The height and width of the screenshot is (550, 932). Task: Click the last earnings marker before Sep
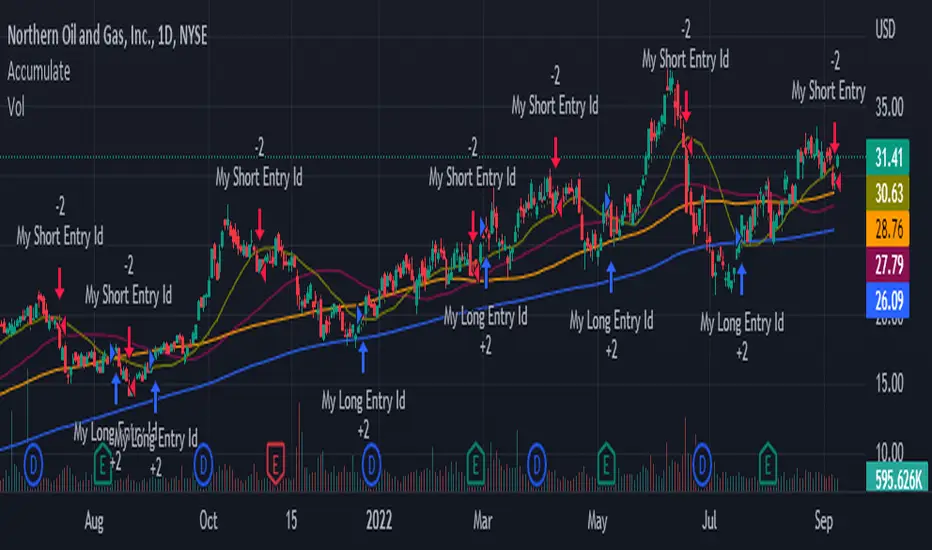tap(767, 463)
